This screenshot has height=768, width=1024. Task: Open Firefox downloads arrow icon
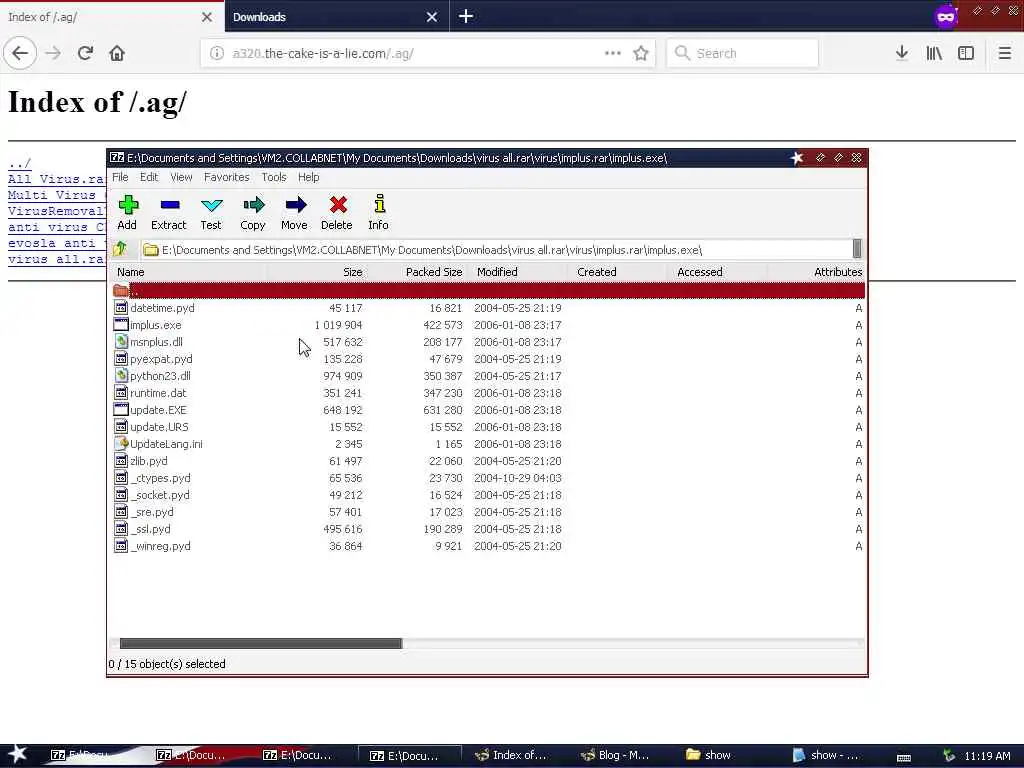(901, 53)
